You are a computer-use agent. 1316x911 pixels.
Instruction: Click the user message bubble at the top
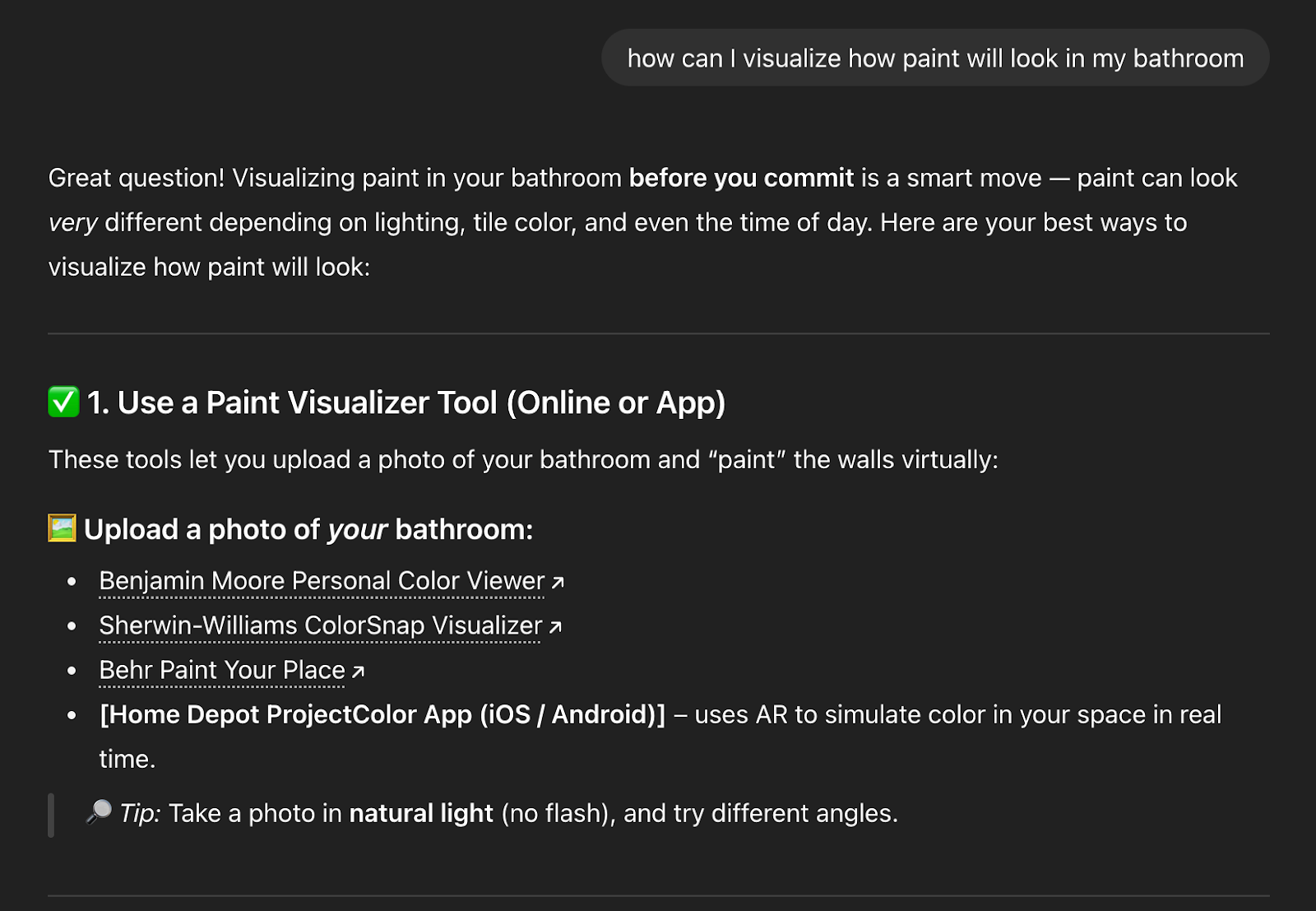click(935, 58)
